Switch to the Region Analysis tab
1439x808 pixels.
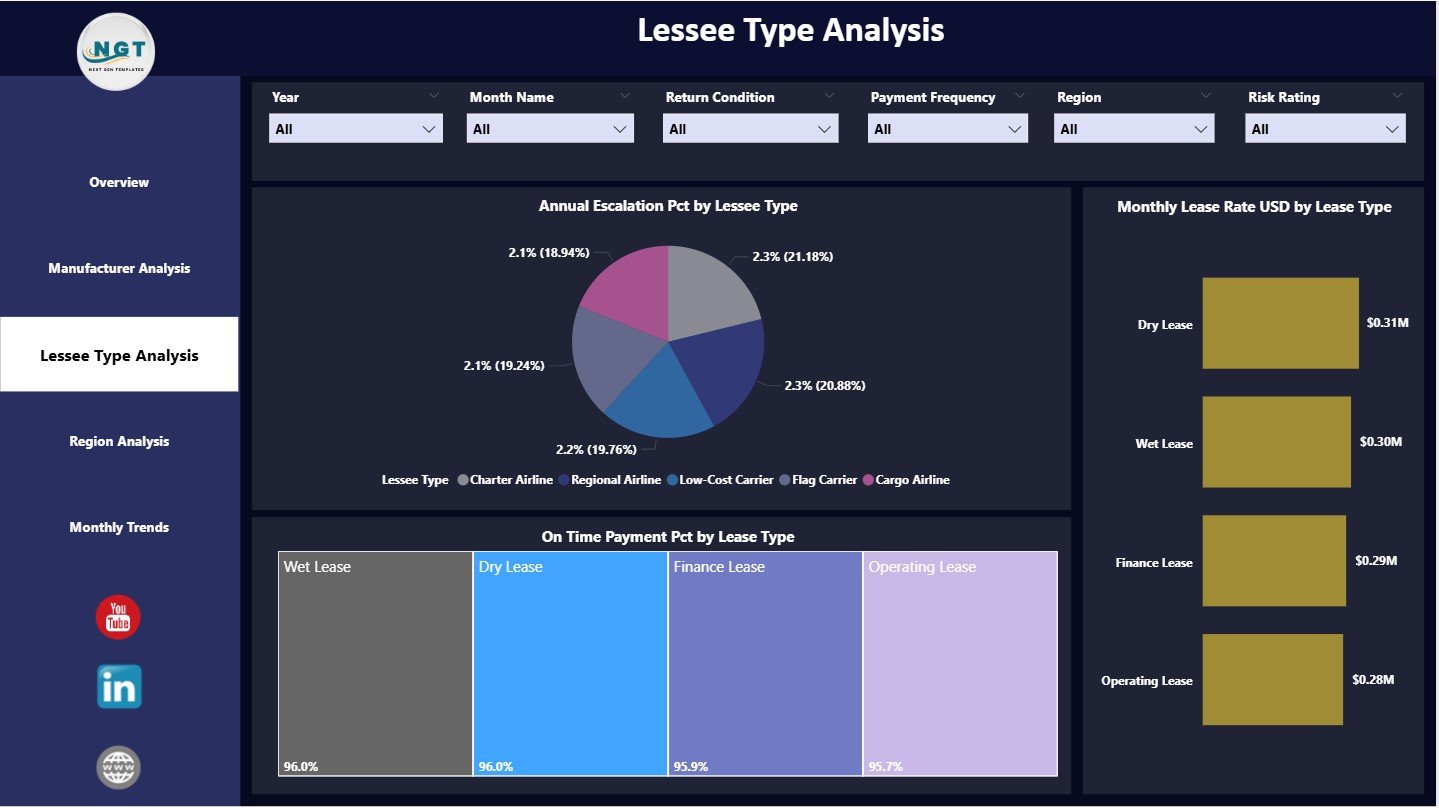pyautogui.click(x=118, y=441)
